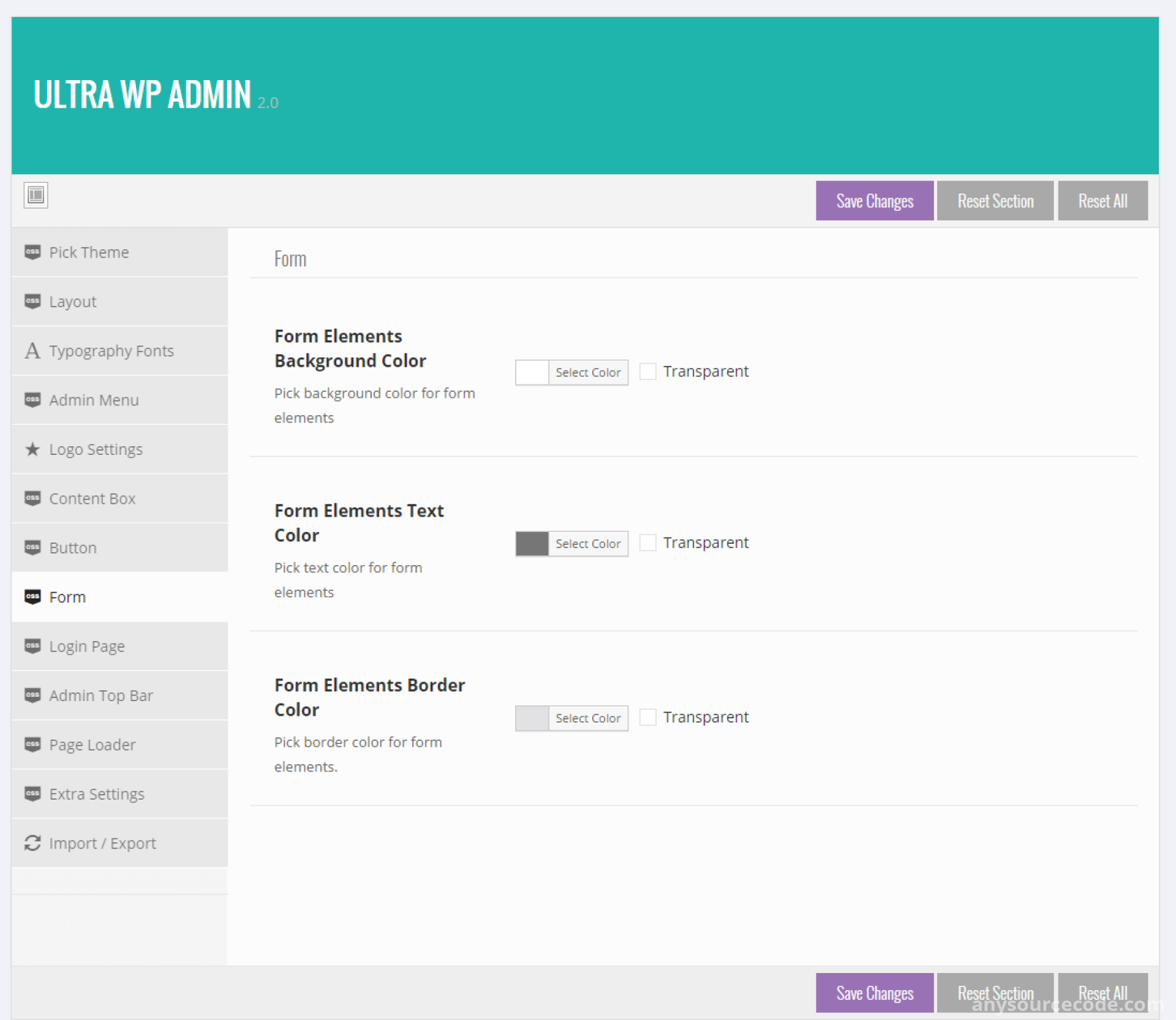This screenshot has width=1176, height=1020.
Task: Click the CSS icon beside Admin Top Bar
Action: click(32, 695)
